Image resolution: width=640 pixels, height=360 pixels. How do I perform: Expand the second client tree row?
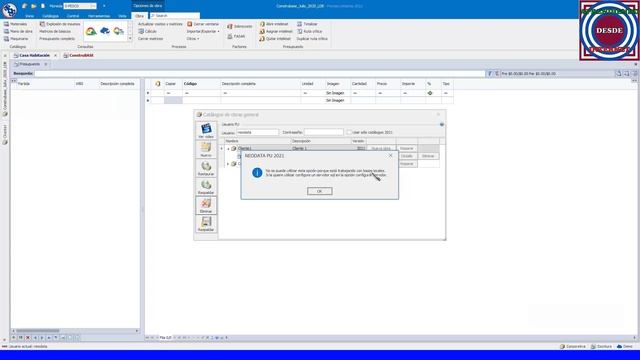228,164
